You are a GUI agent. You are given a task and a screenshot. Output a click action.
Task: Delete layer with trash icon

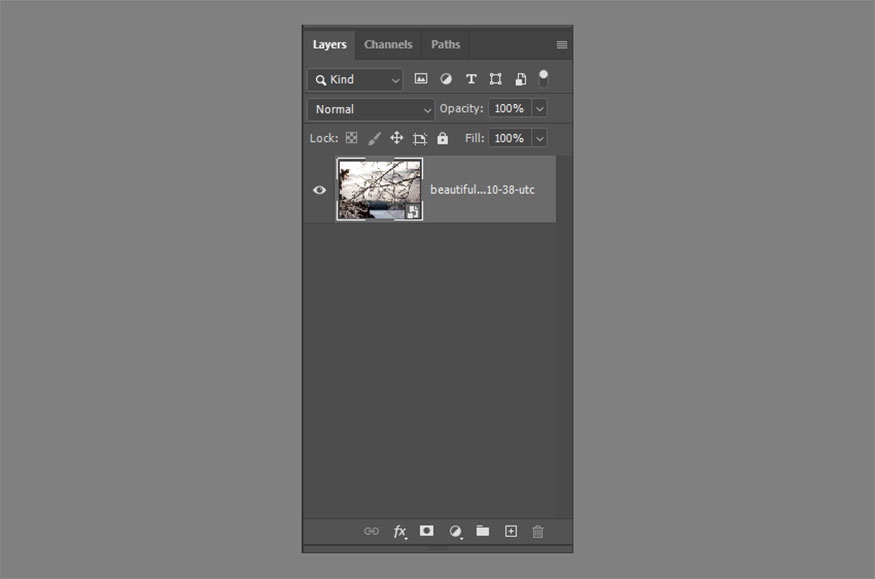coord(538,531)
